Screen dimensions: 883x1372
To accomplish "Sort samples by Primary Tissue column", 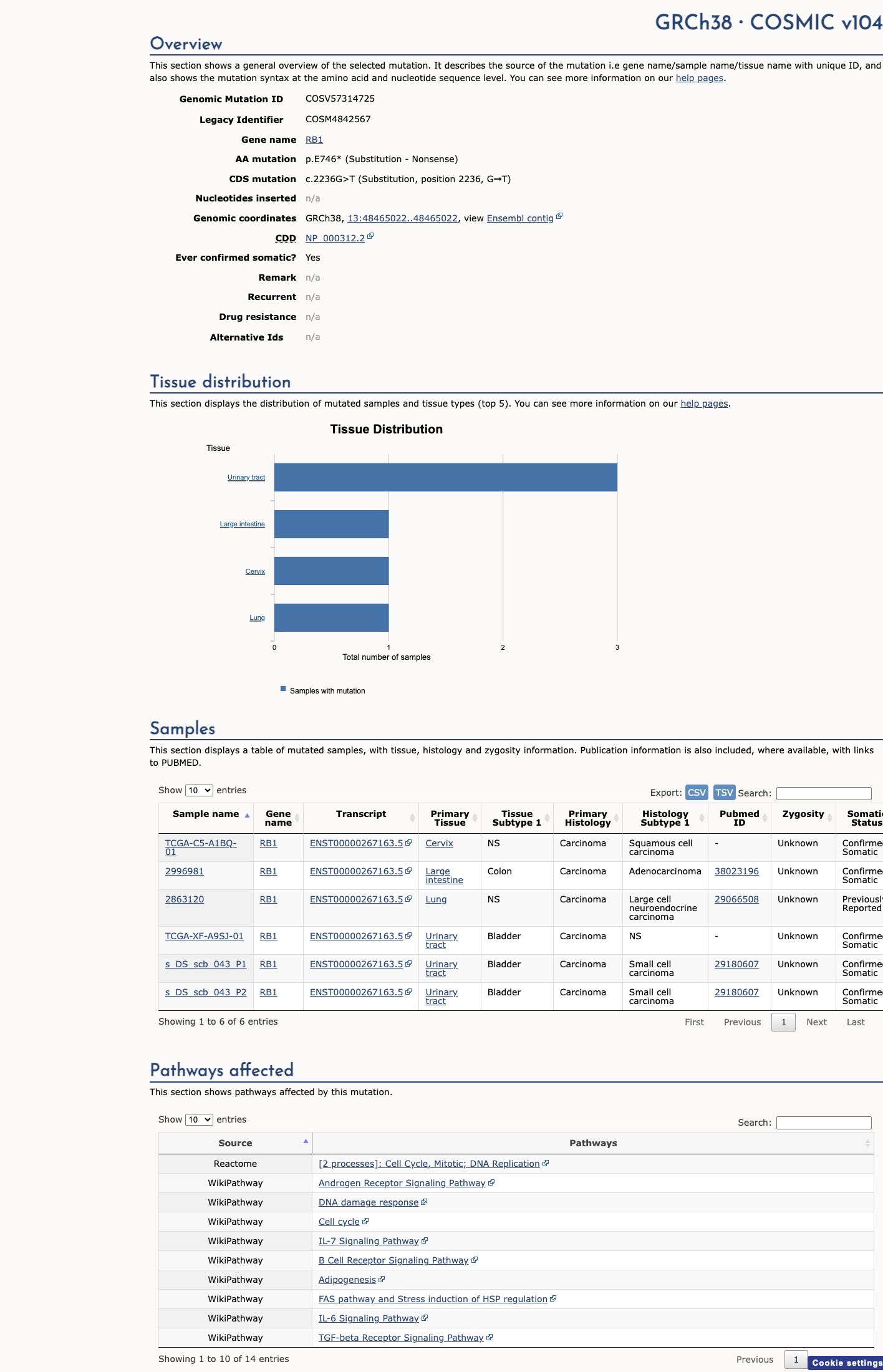I will click(x=450, y=818).
